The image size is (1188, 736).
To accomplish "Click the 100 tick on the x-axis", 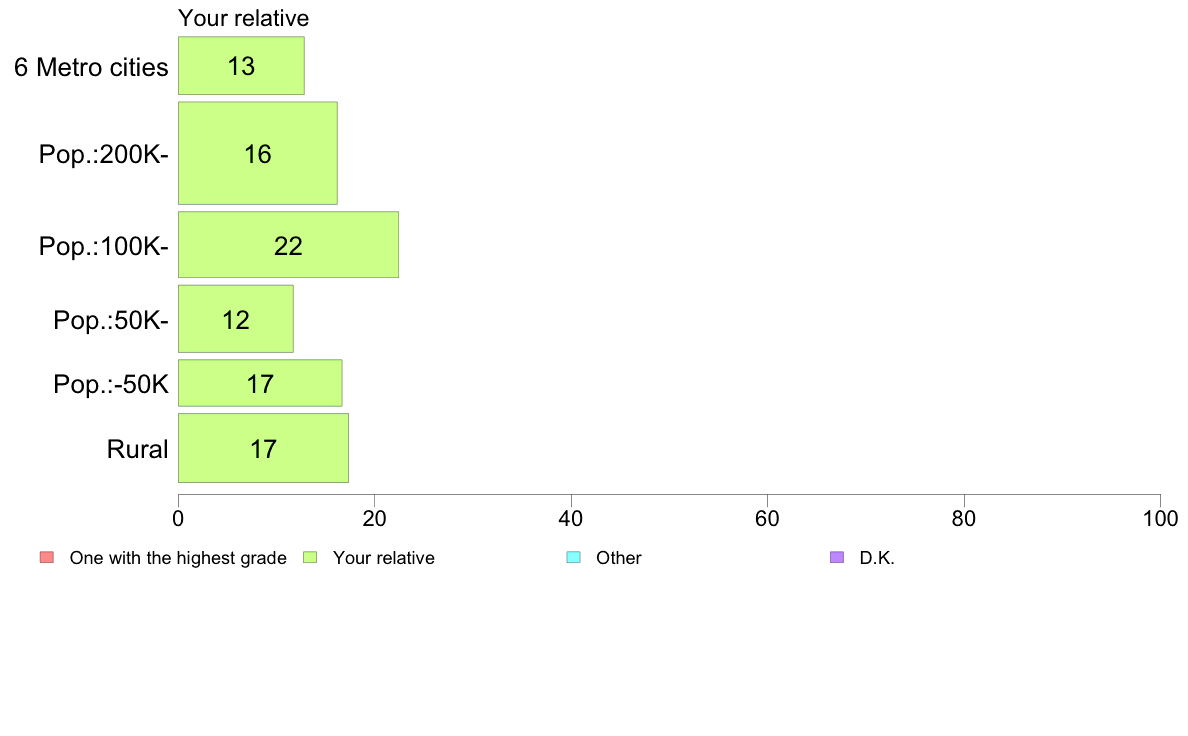I will [x=1160, y=518].
